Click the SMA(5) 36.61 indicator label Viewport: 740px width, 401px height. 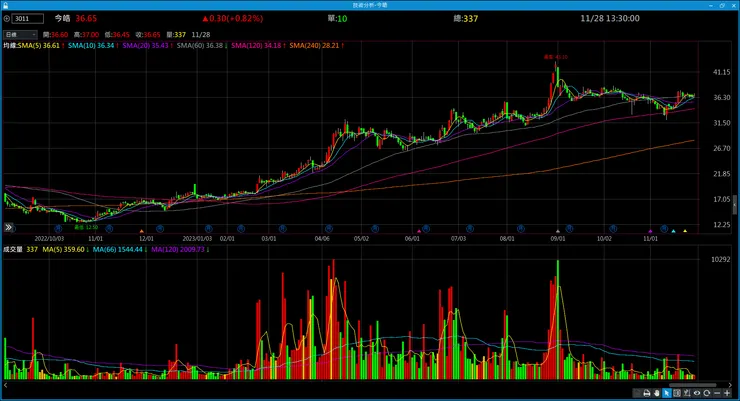(39, 46)
